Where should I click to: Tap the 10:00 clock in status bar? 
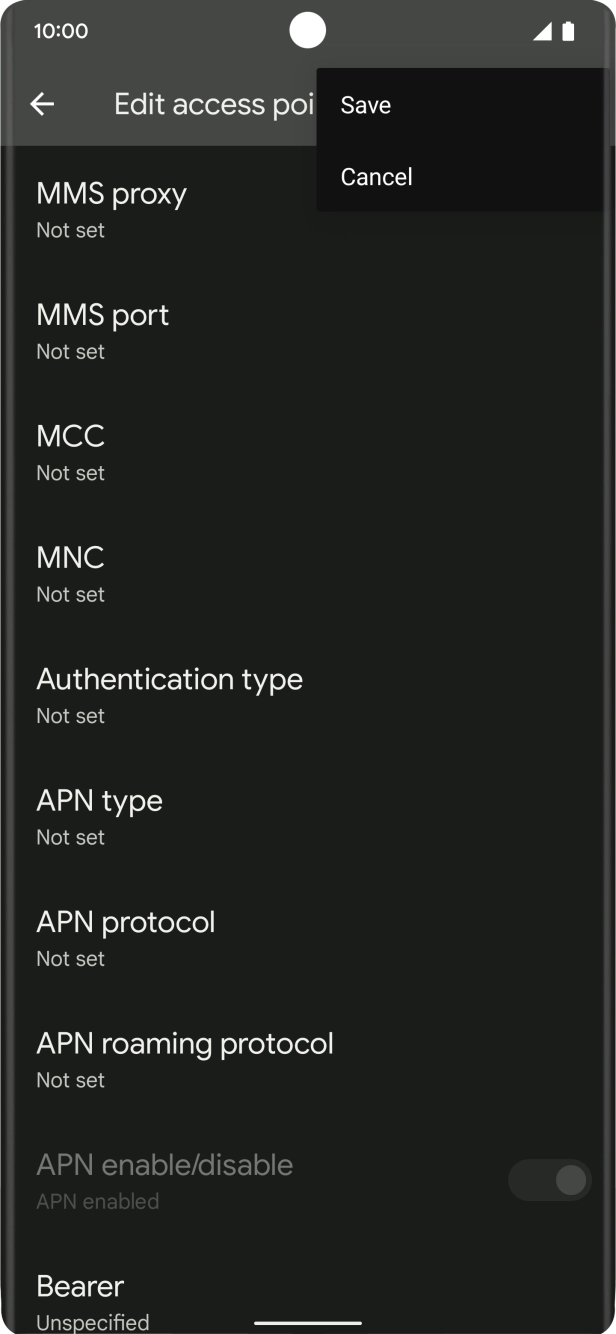pos(61,31)
